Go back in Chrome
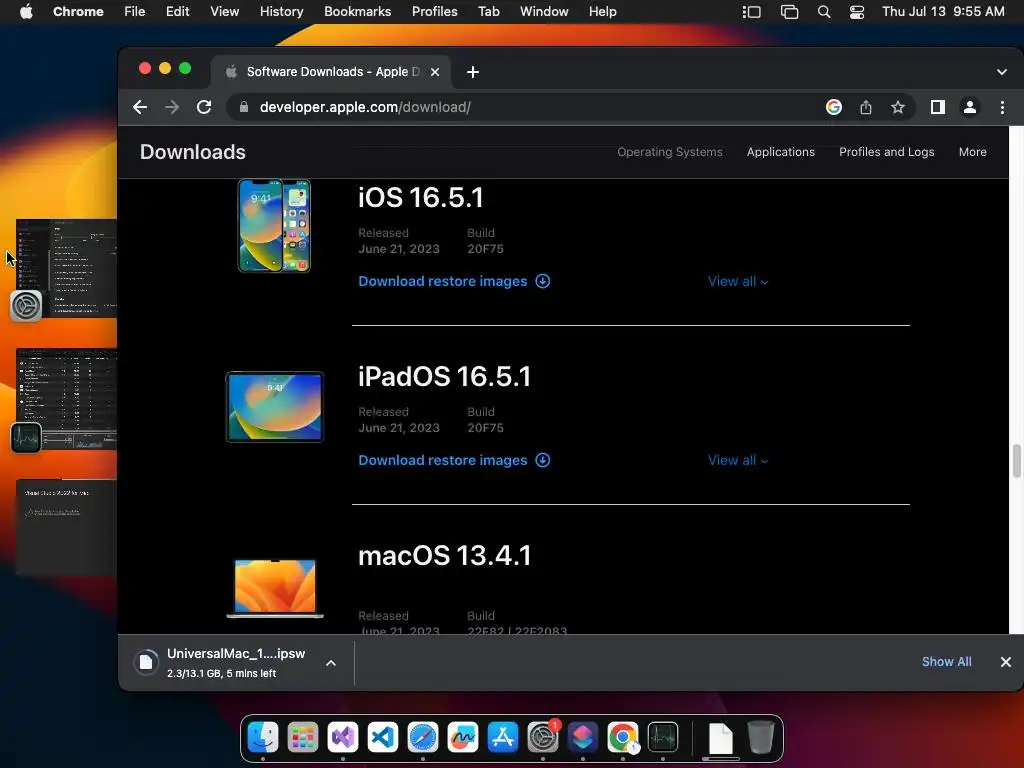Viewport: 1024px width, 768px height. (x=140, y=107)
